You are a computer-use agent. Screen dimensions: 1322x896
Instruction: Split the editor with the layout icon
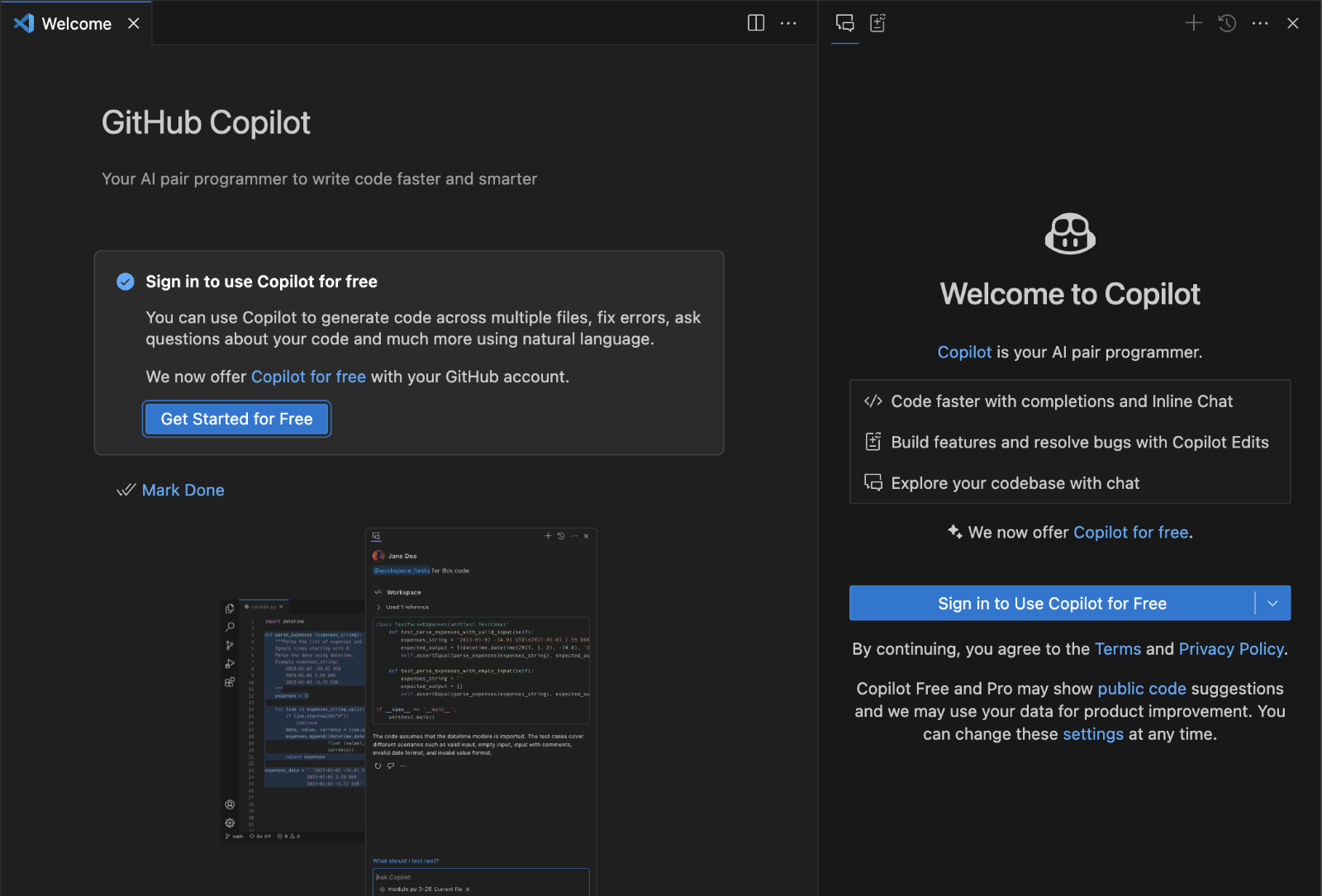(755, 23)
